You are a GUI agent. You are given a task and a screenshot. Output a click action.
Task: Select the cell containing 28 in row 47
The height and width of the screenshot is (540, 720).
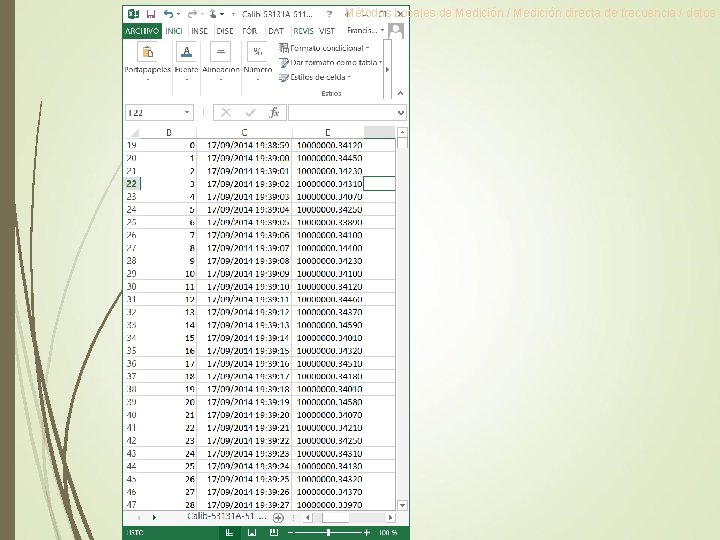click(x=169, y=505)
